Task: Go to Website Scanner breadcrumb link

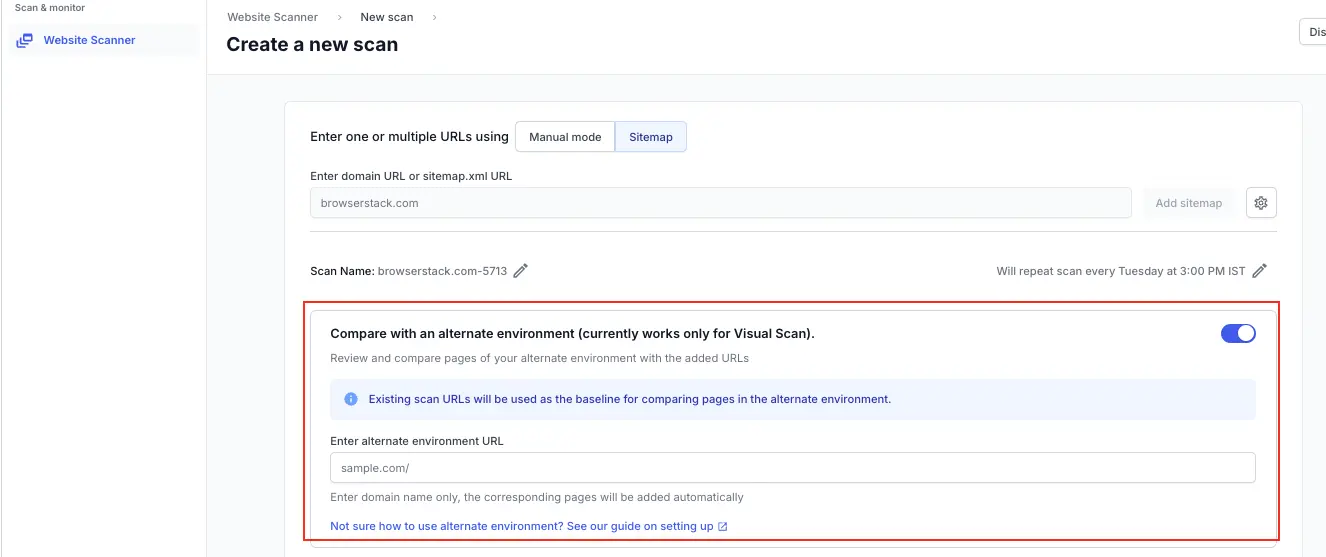Action: [x=272, y=17]
